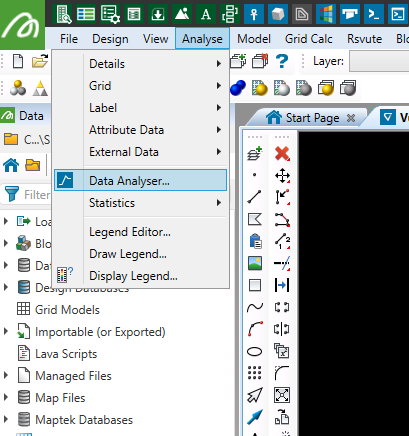The width and height of the screenshot is (409, 436).
Task: Open the Details submenu
Action: [140, 64]
